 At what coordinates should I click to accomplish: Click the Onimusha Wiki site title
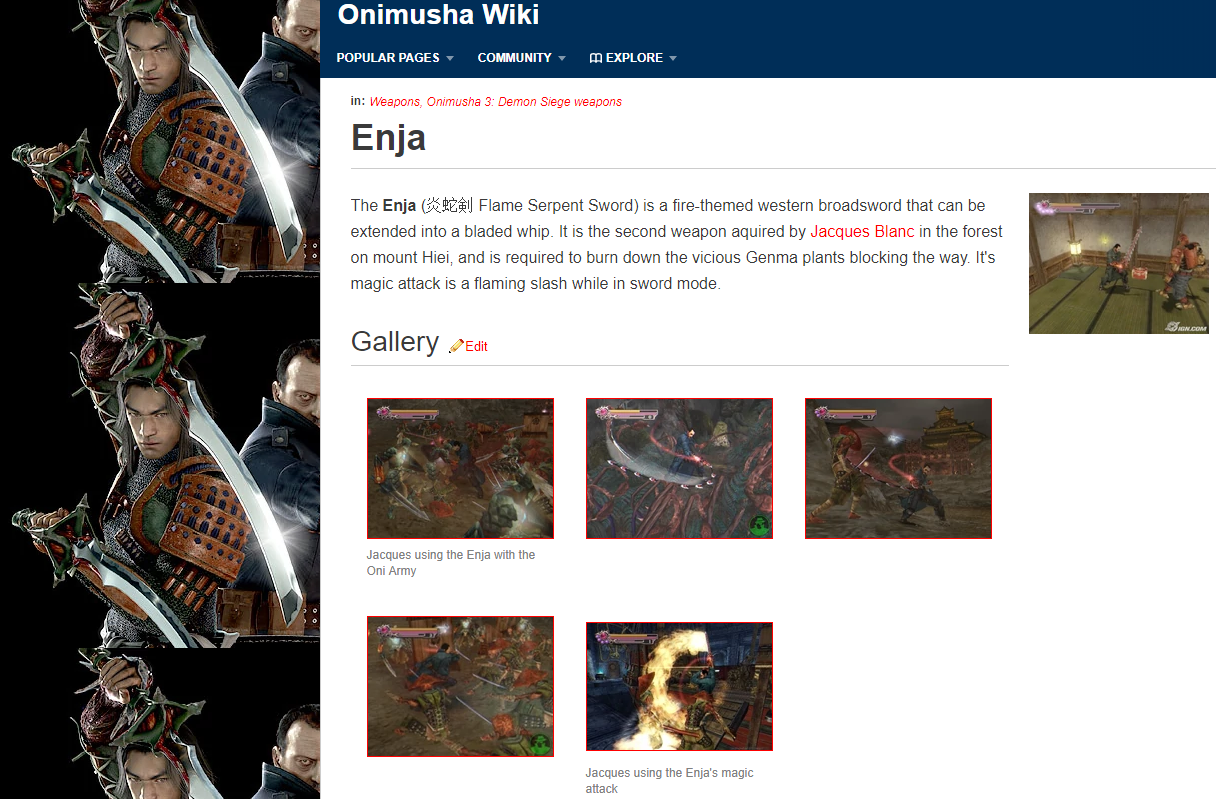pos(438,15)
